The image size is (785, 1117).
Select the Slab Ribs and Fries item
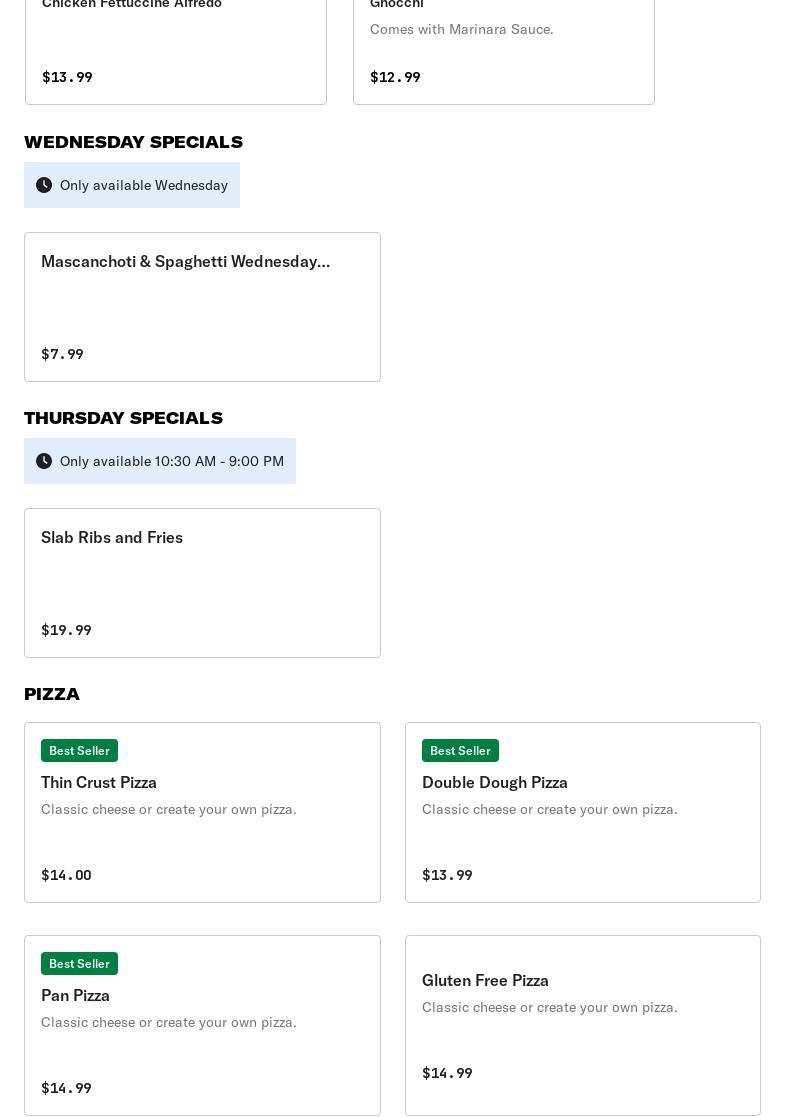click(112, 537)
